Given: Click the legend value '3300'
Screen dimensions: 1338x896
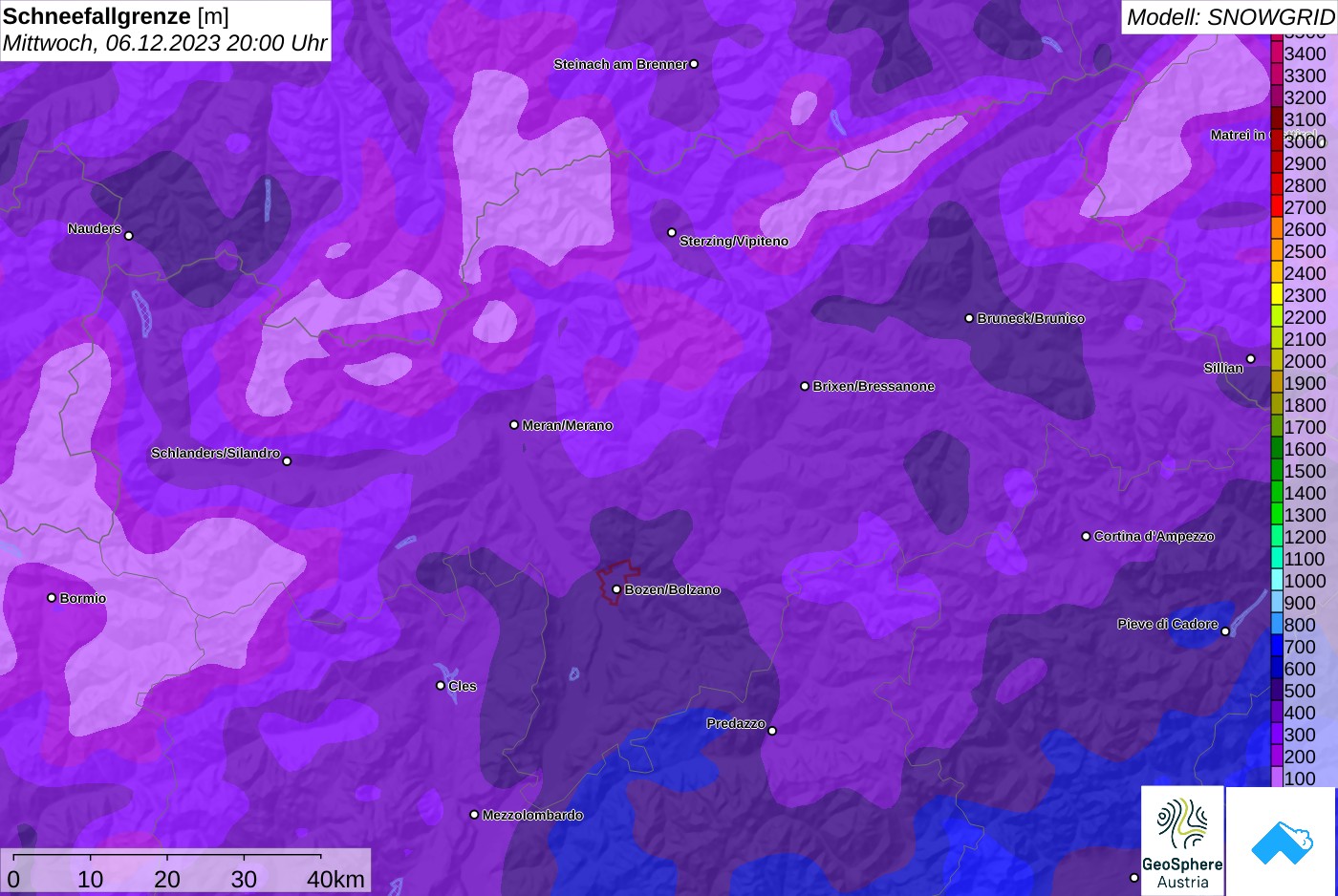Looking at the screenshot, I should tap(1305, 75).
